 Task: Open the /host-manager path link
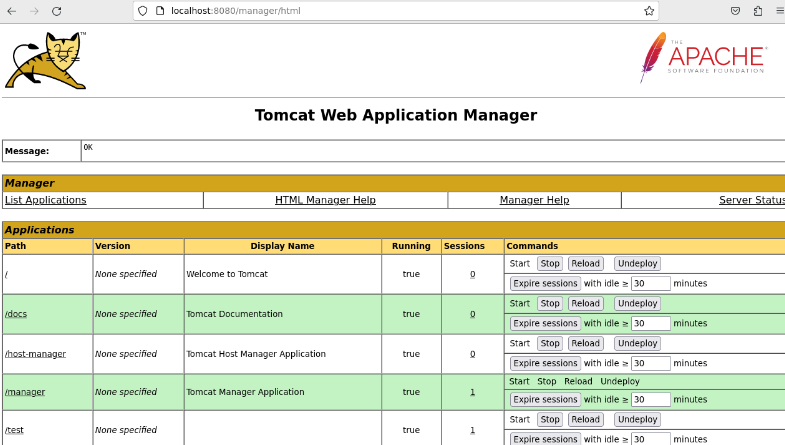(36, 354)
